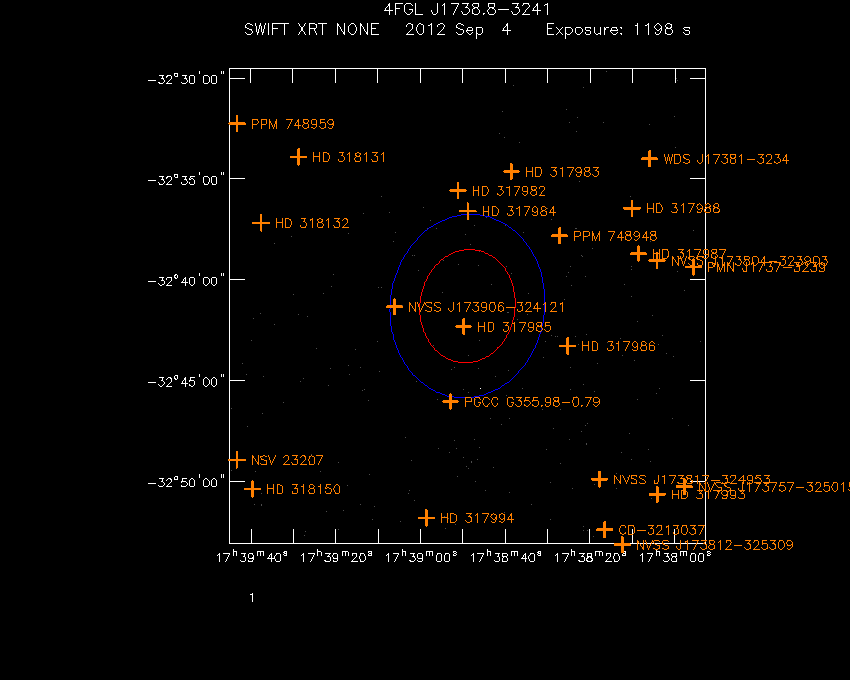Click declination label -32°30'00"
Image resolution: width=850 pixels, height=680 pixels.
186,79
